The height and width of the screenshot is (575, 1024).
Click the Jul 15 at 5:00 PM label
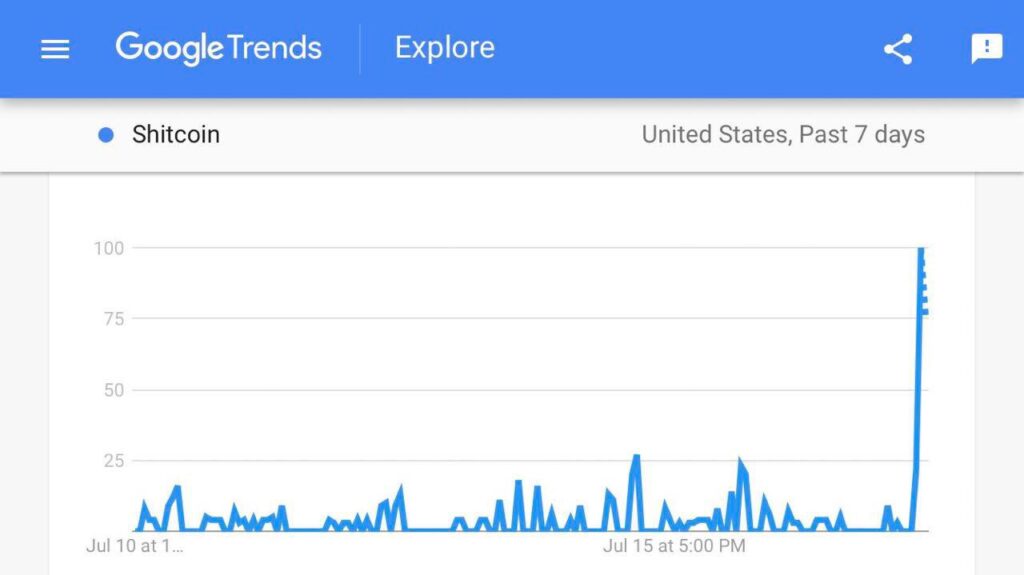pyautogui.click(x=673, y=546)
